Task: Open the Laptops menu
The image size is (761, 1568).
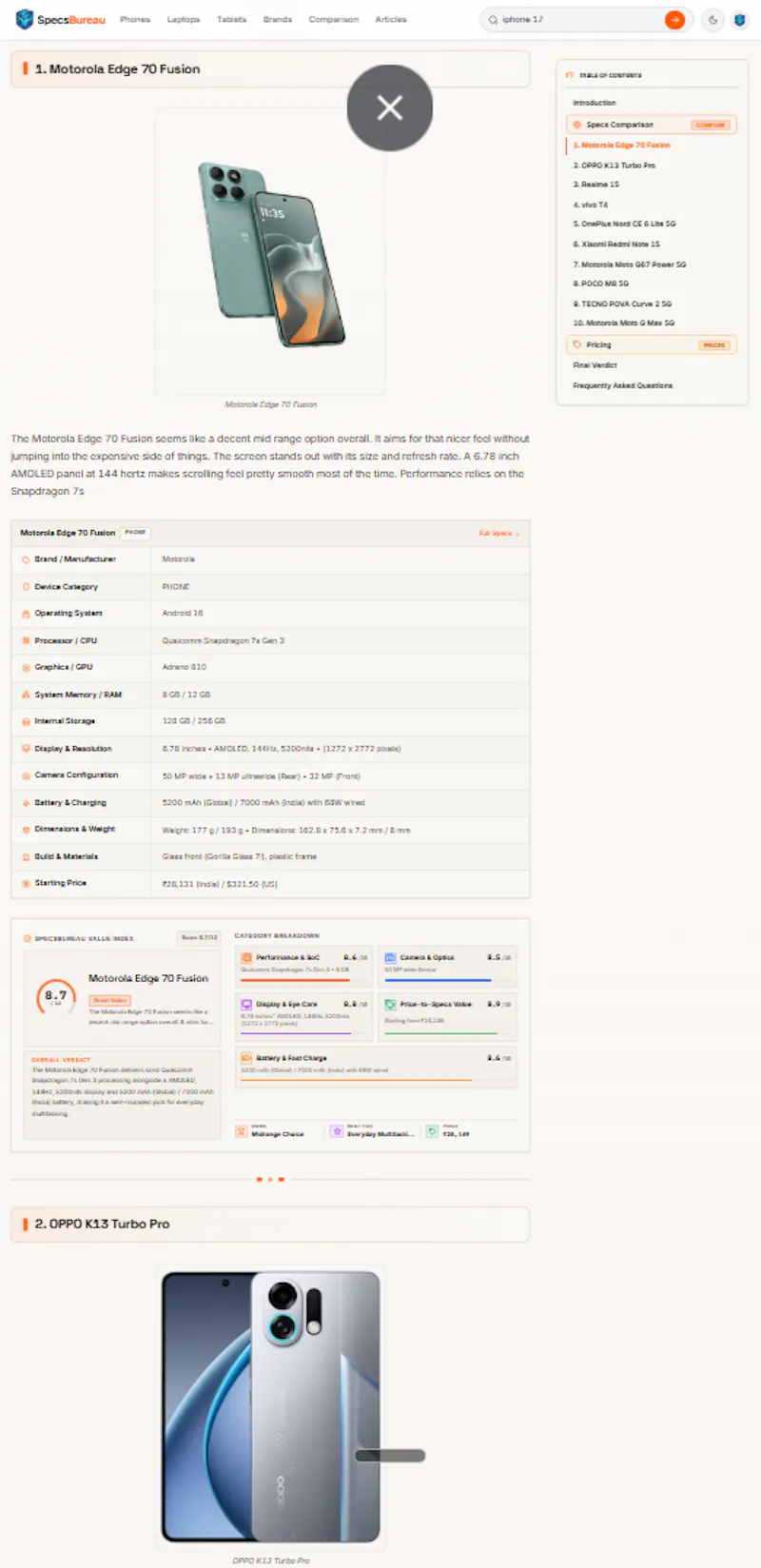Action: pos(184,19)
